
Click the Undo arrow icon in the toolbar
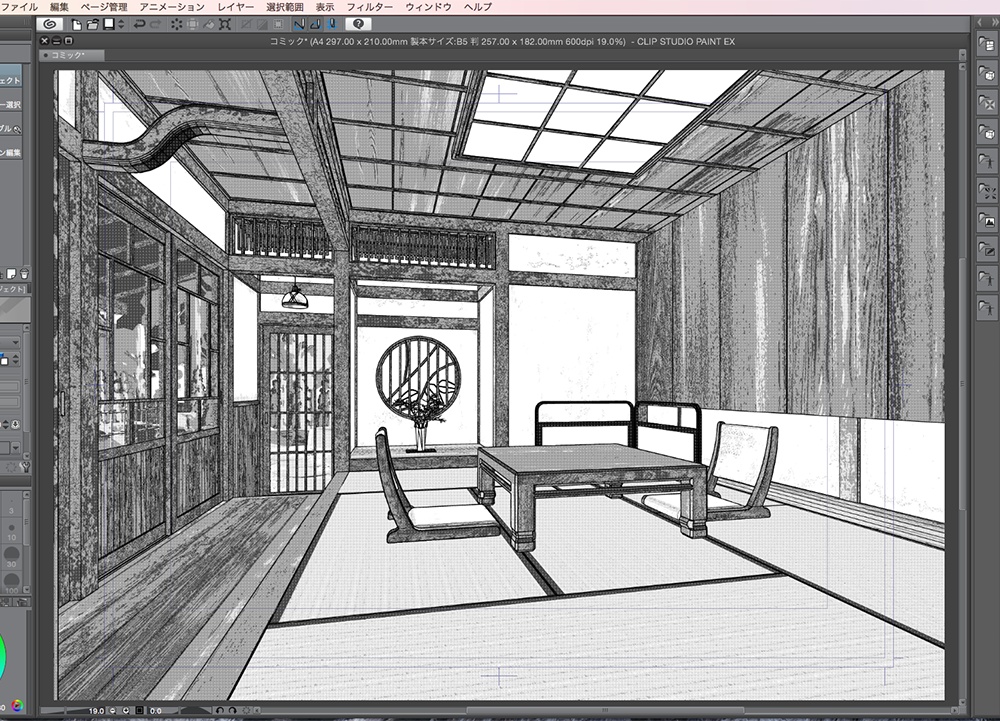[141, 26]
